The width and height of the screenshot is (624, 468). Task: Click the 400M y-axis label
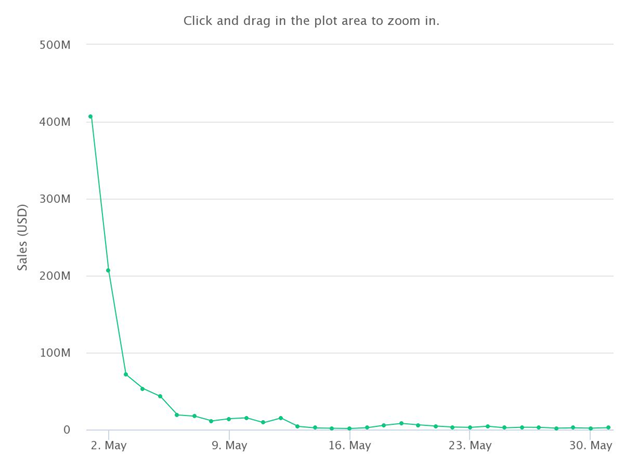click(55, 122)
